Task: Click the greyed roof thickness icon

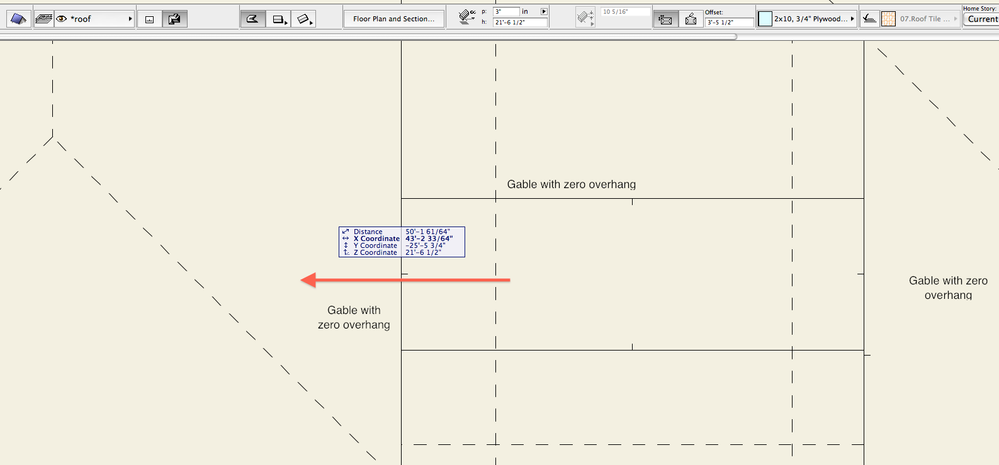Action: (586, 17)
